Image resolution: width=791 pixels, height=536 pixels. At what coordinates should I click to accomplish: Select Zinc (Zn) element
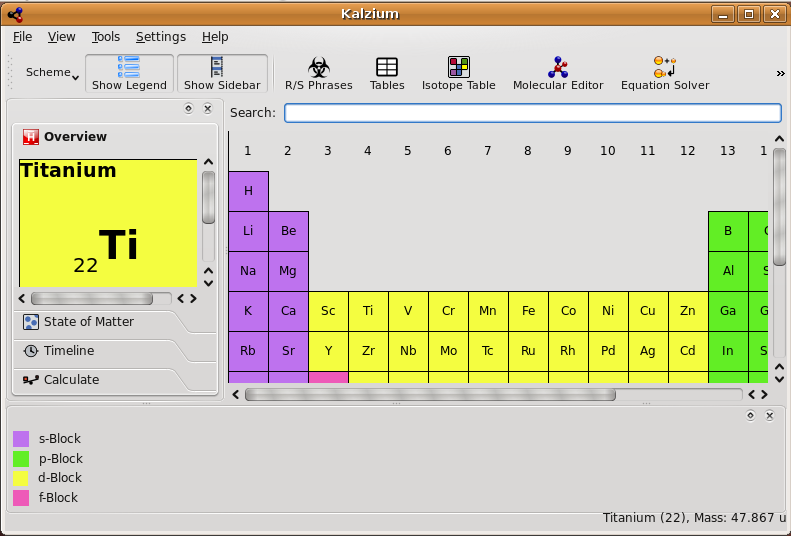(x=688, y=311)
